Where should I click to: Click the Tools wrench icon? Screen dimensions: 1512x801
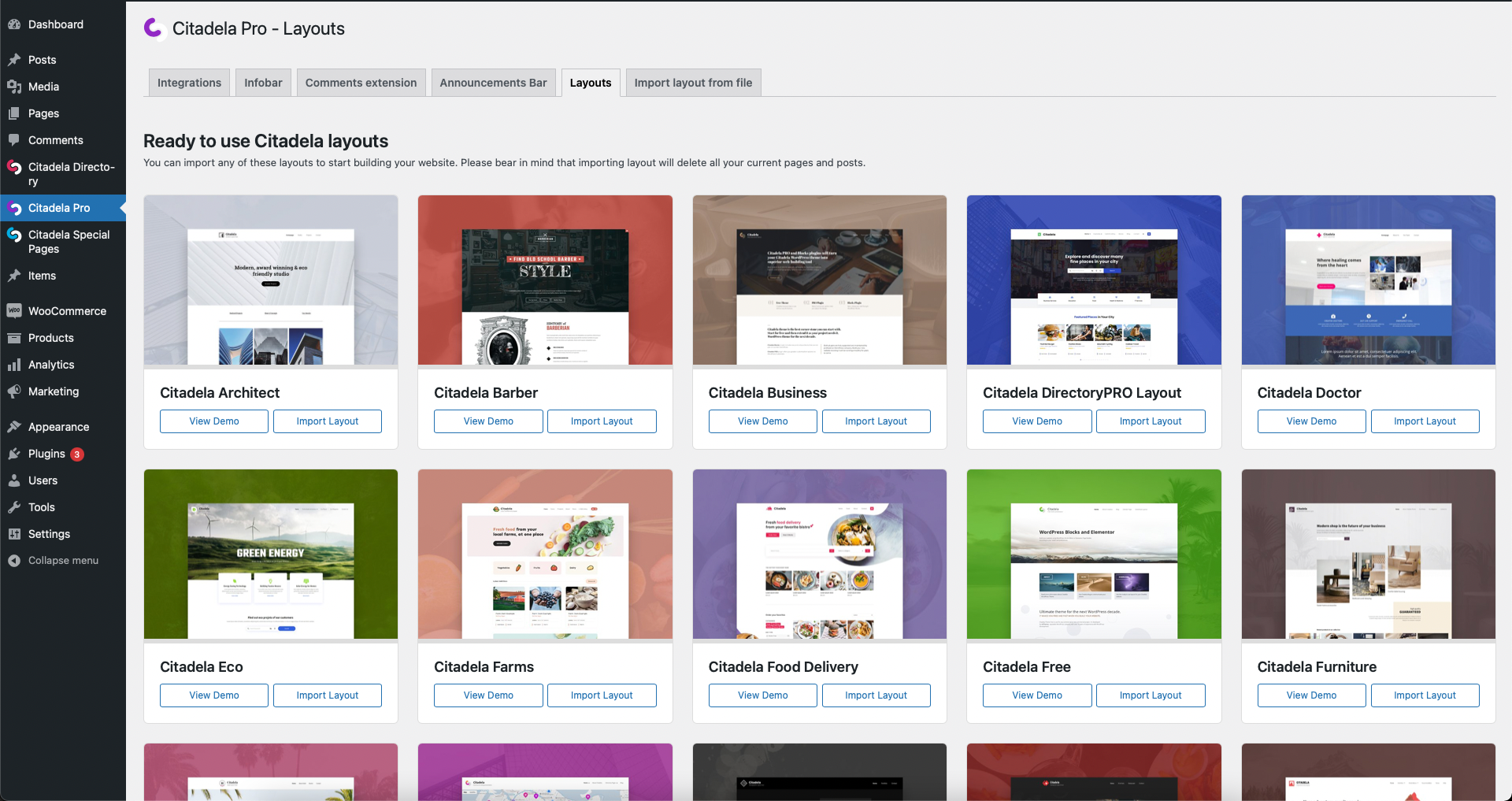(14, 507)
